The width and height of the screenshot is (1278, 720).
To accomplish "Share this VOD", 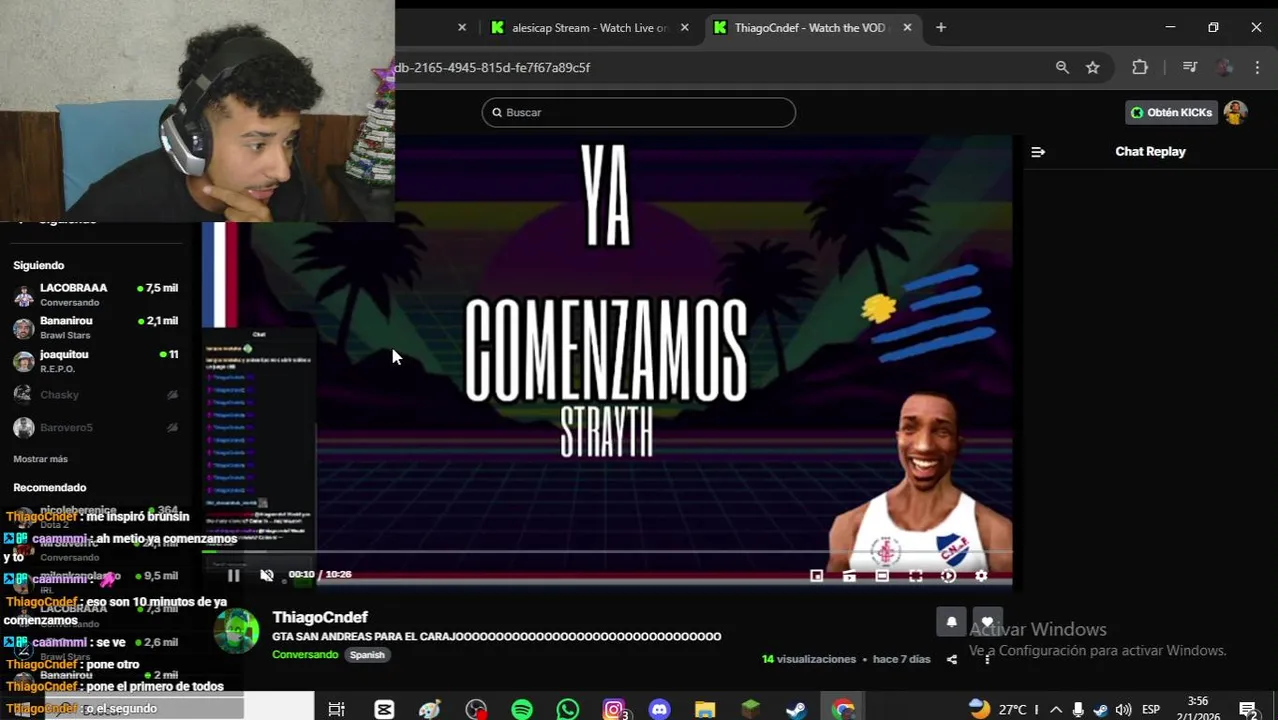I will click(x=952, y=659).
